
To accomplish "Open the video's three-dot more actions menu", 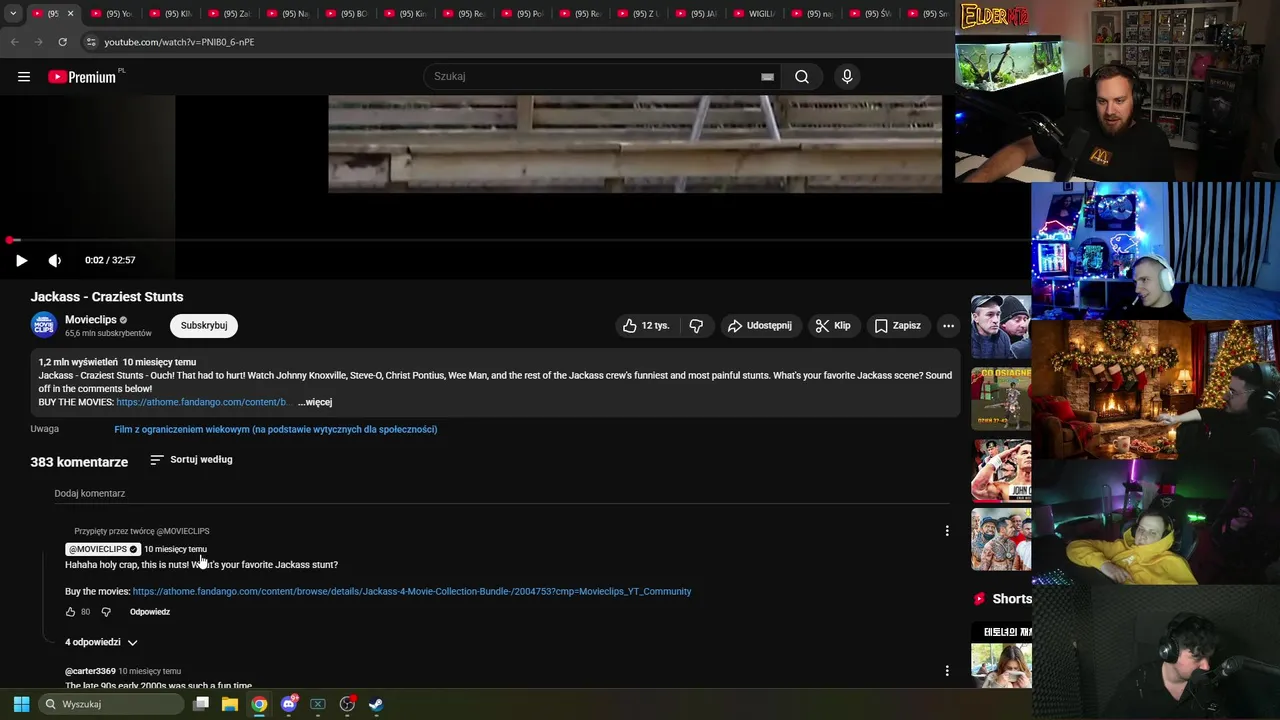I will click(948, 325).
